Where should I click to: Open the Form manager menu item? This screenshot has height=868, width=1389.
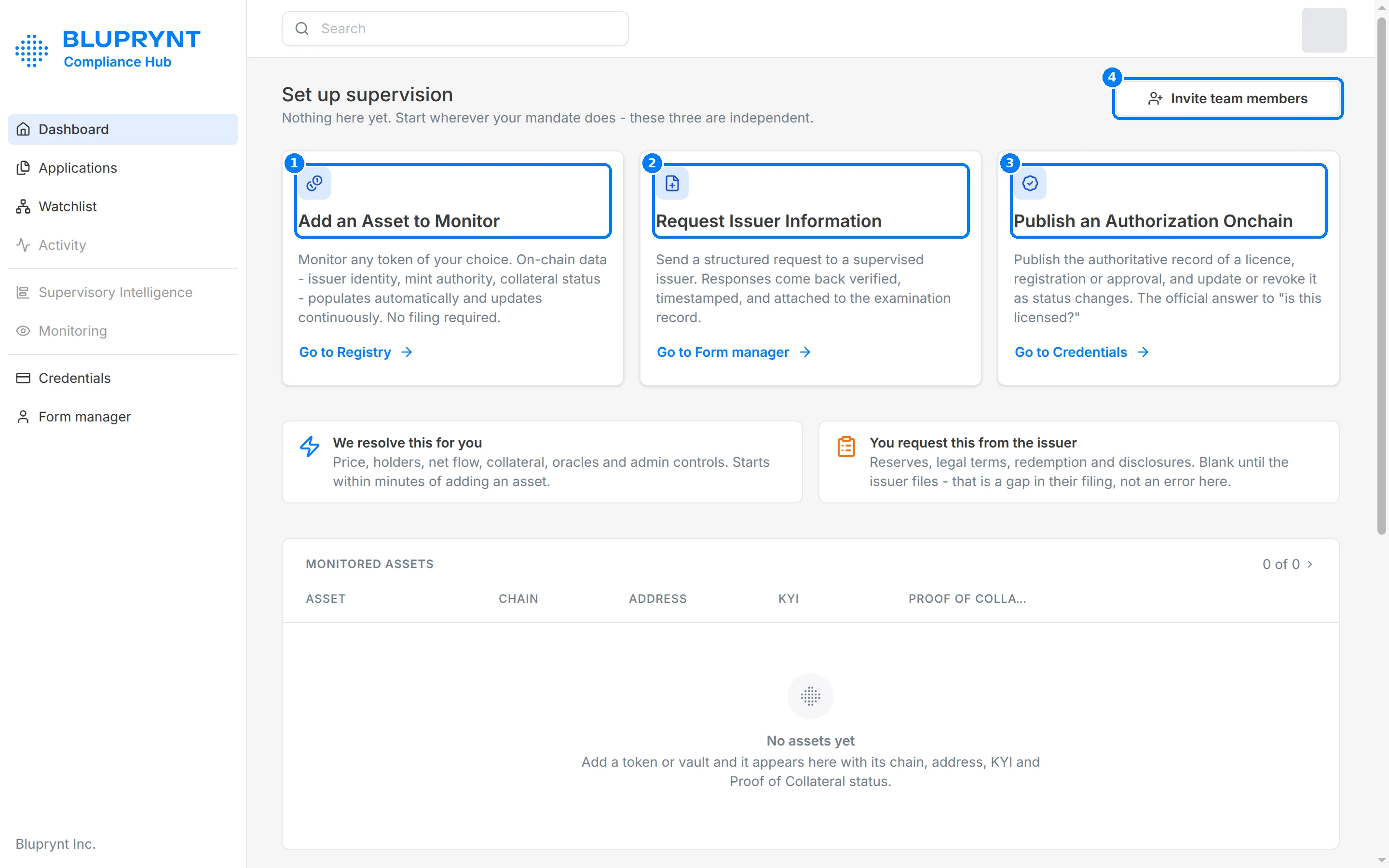point(123,416)
